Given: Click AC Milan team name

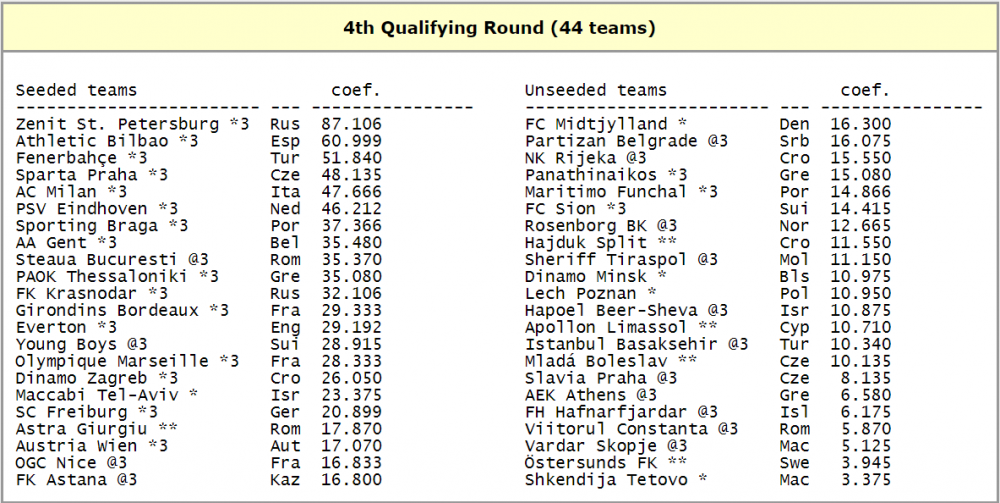Looking at the screenshot, I should pos(56,192).
